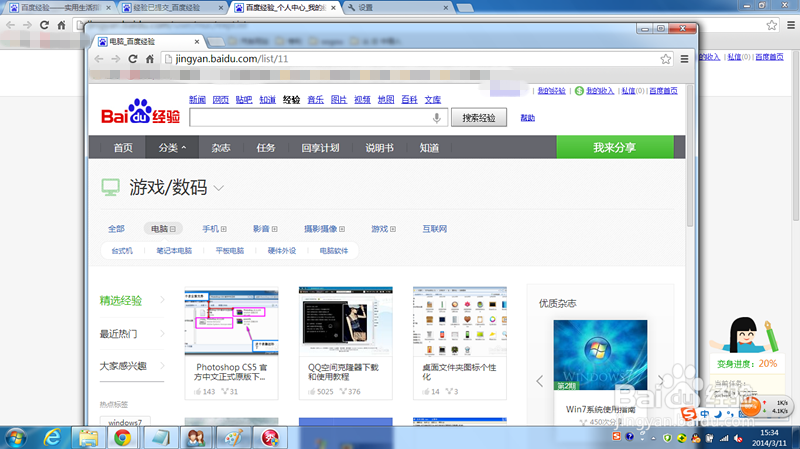Close the 电脑_百度经验 tab

(197, 41)
